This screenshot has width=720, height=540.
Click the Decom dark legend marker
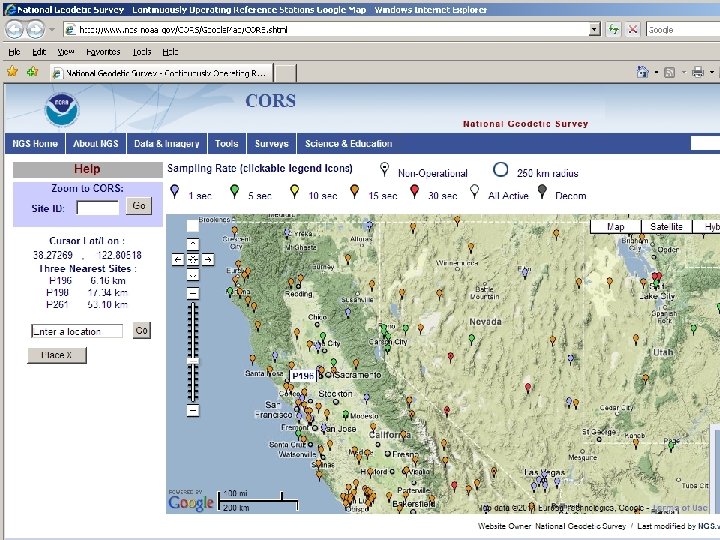tap(542, 191)
